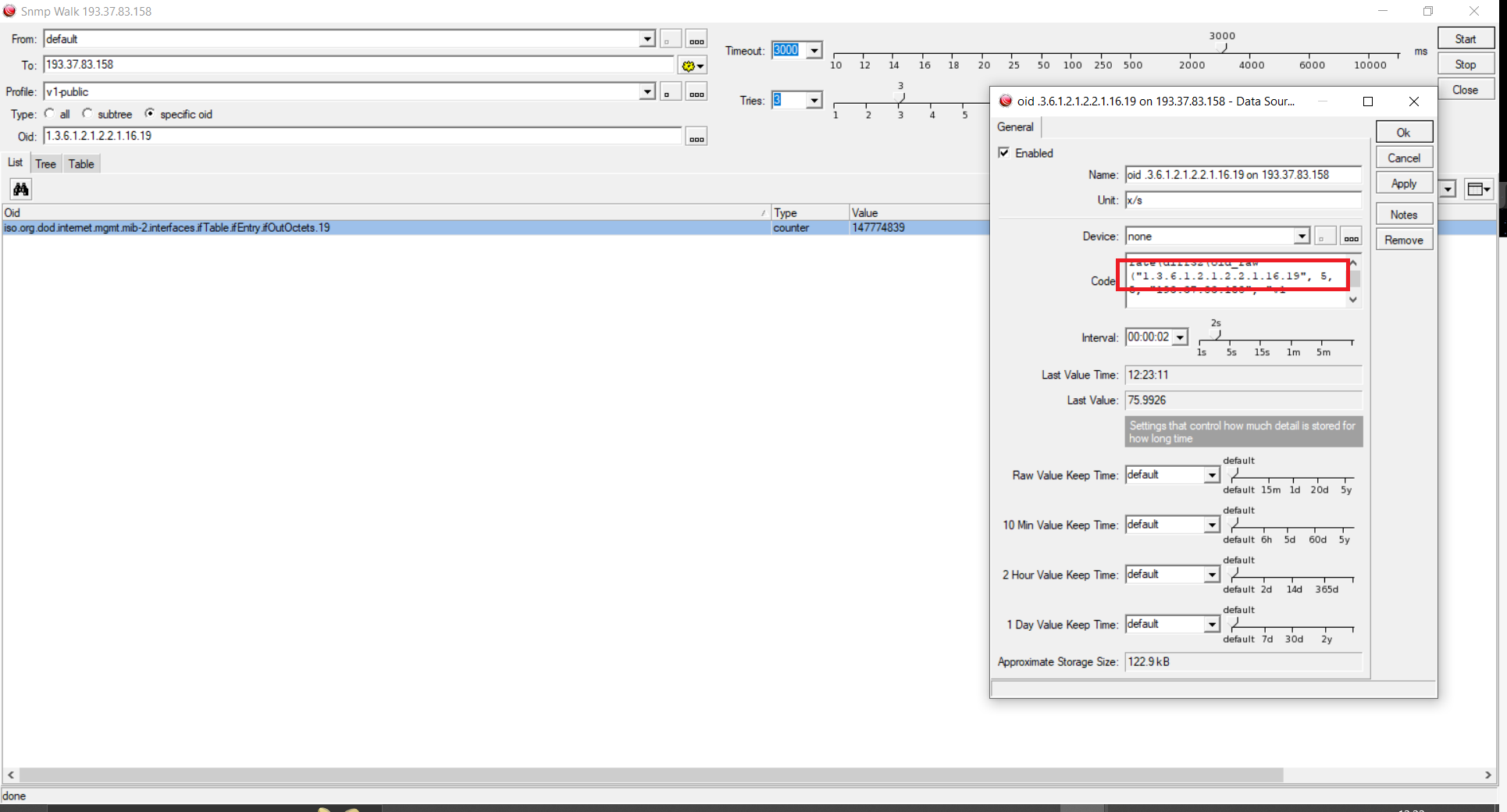This screenshot has width=1507, height=812.
Task: Switch to the Table tab
Action: coord(81,164)
